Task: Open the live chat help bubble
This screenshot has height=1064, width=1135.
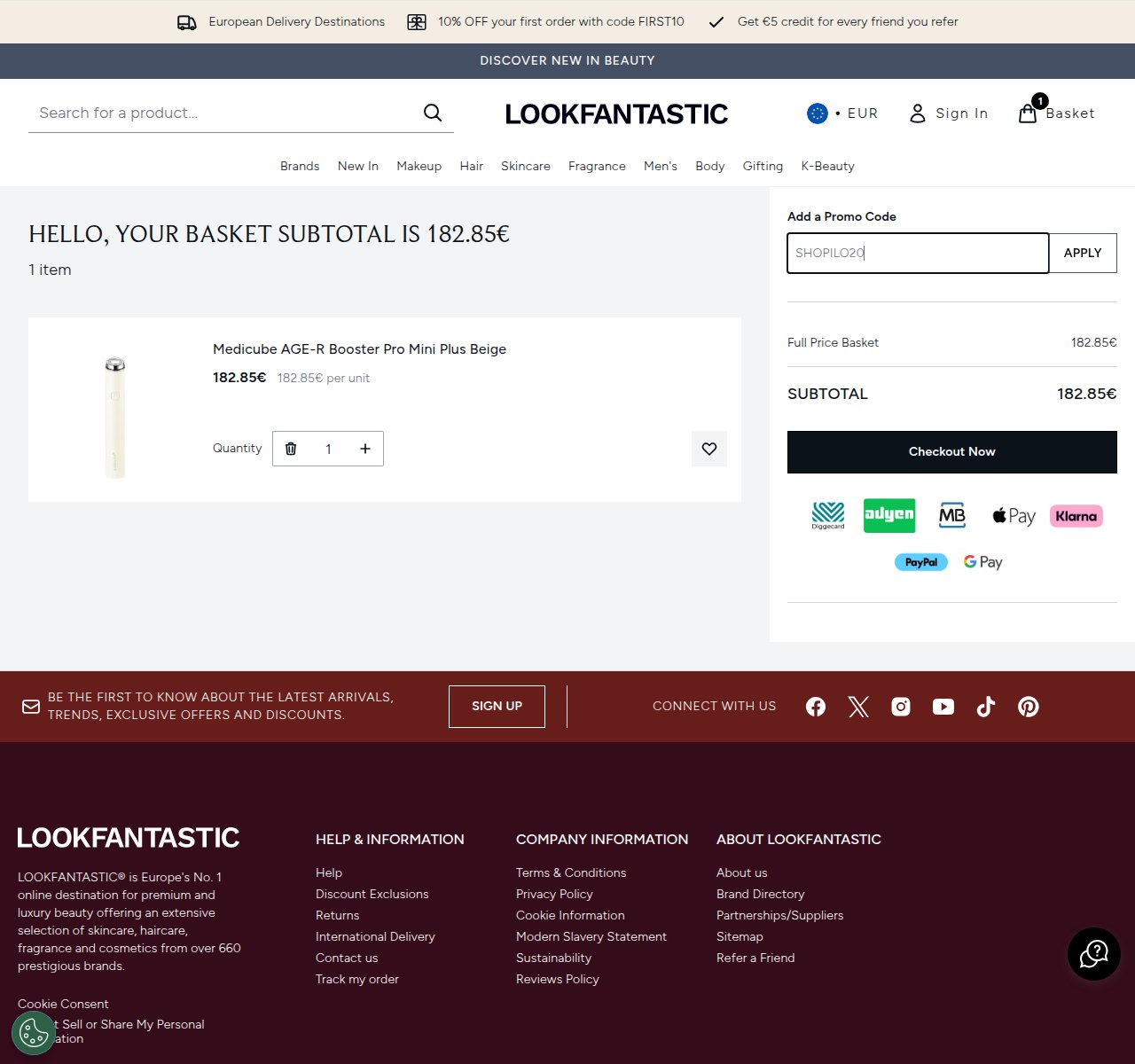Action: coord(1094,954)
